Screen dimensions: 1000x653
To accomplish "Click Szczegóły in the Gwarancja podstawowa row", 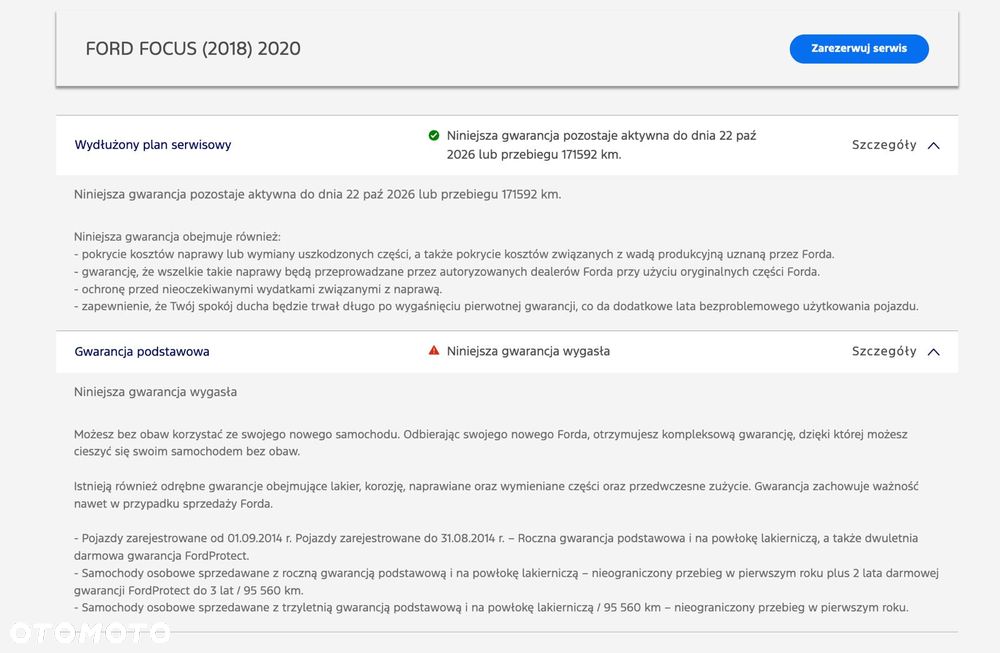I will 883,352.
